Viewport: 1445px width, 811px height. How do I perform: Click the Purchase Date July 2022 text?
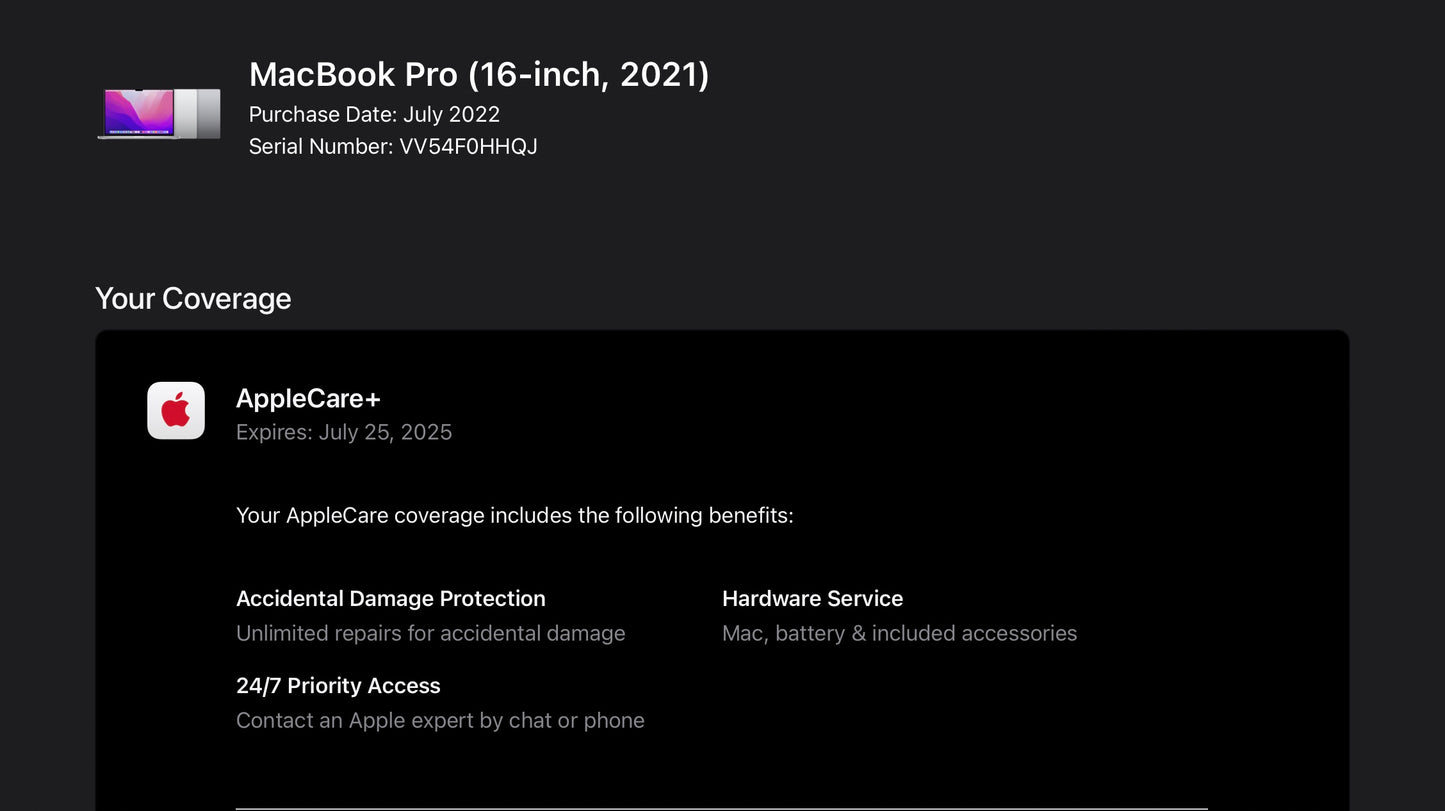[x=375, y=114]
